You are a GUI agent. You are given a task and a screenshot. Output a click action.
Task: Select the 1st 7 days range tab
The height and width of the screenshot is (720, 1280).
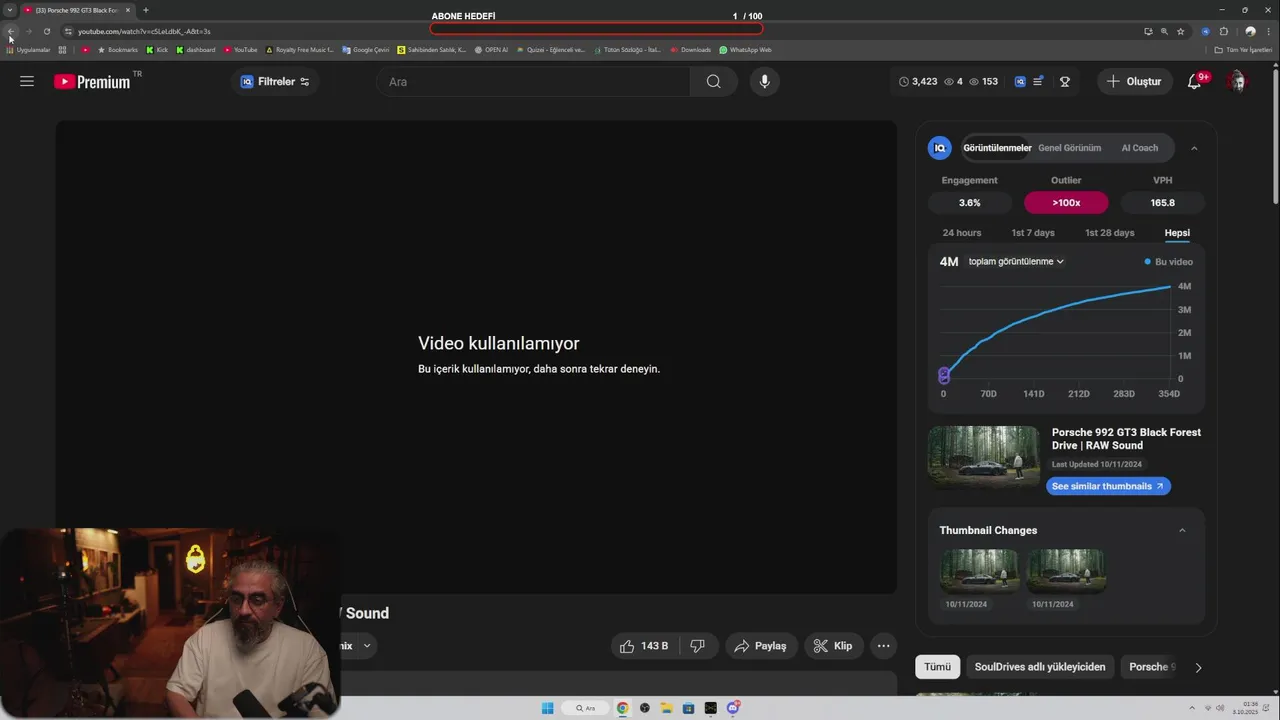(x=1032, y=233)
